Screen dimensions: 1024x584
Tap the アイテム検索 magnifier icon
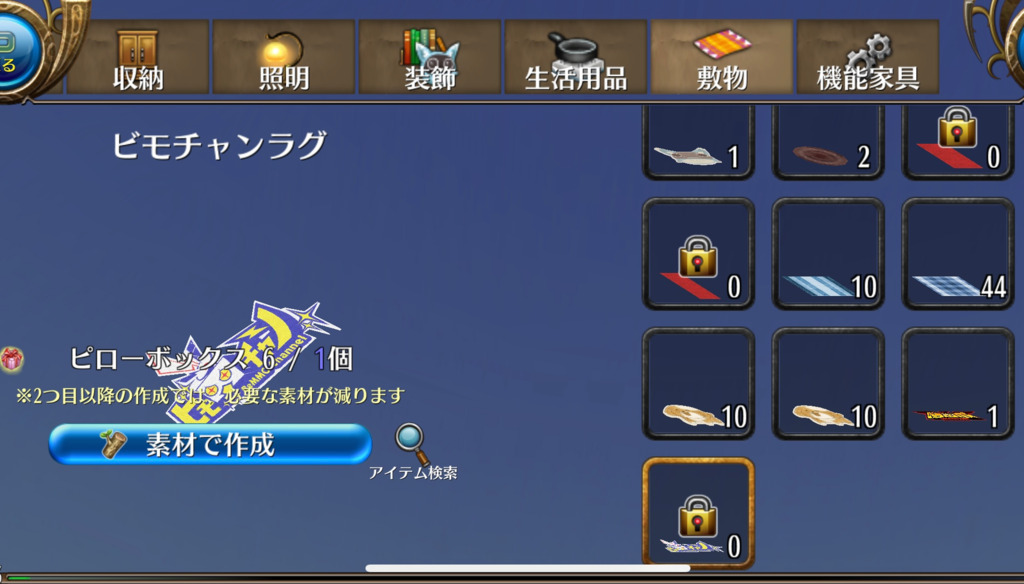[412, 444]
